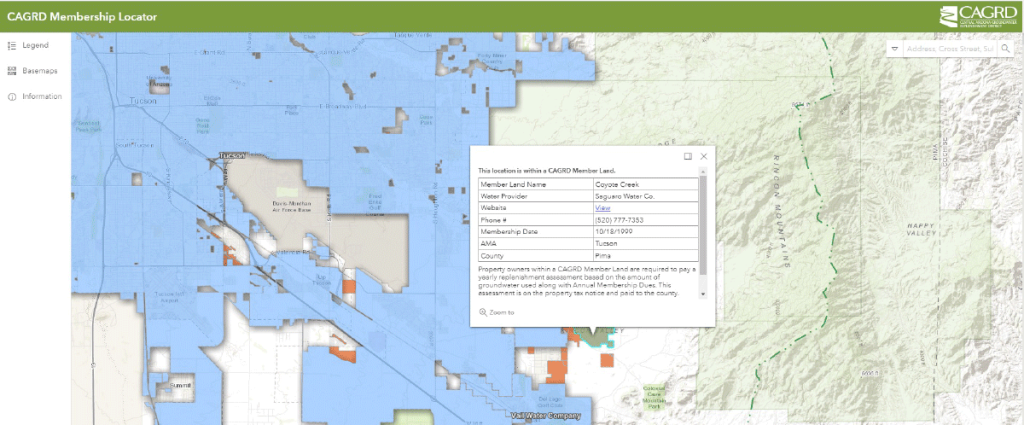Select the Pima county value cell
Screen dimensions: 1024x425
645,256
